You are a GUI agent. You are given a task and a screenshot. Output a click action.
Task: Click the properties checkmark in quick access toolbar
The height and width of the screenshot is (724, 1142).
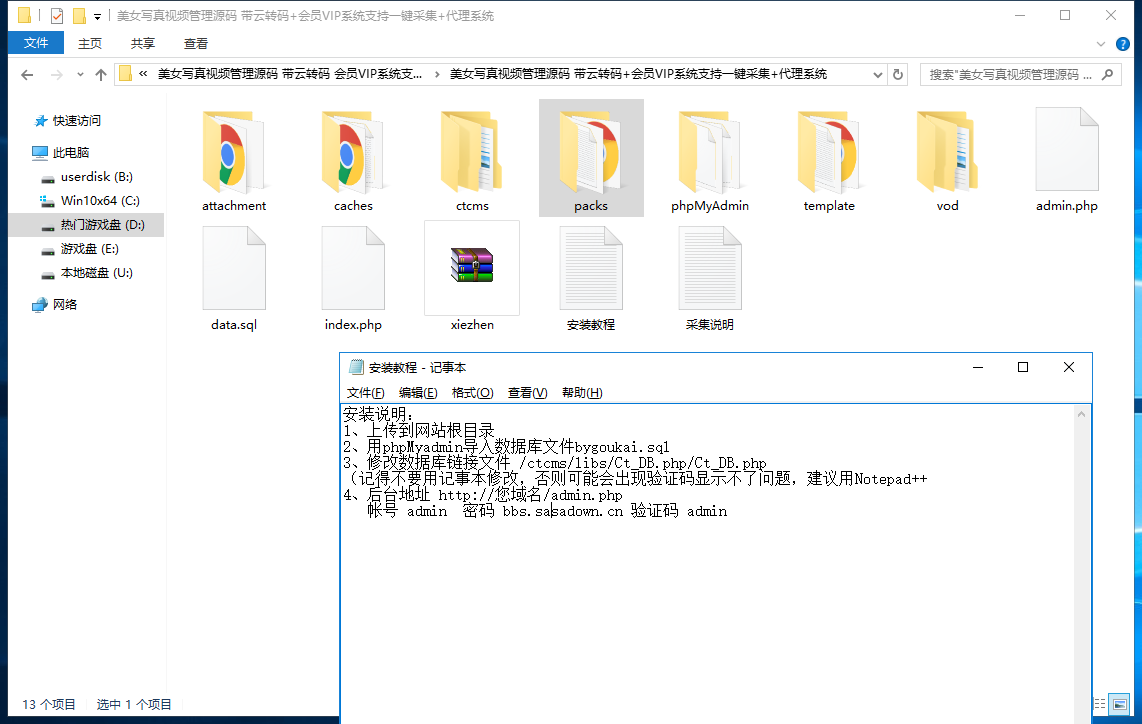(57, 15)
